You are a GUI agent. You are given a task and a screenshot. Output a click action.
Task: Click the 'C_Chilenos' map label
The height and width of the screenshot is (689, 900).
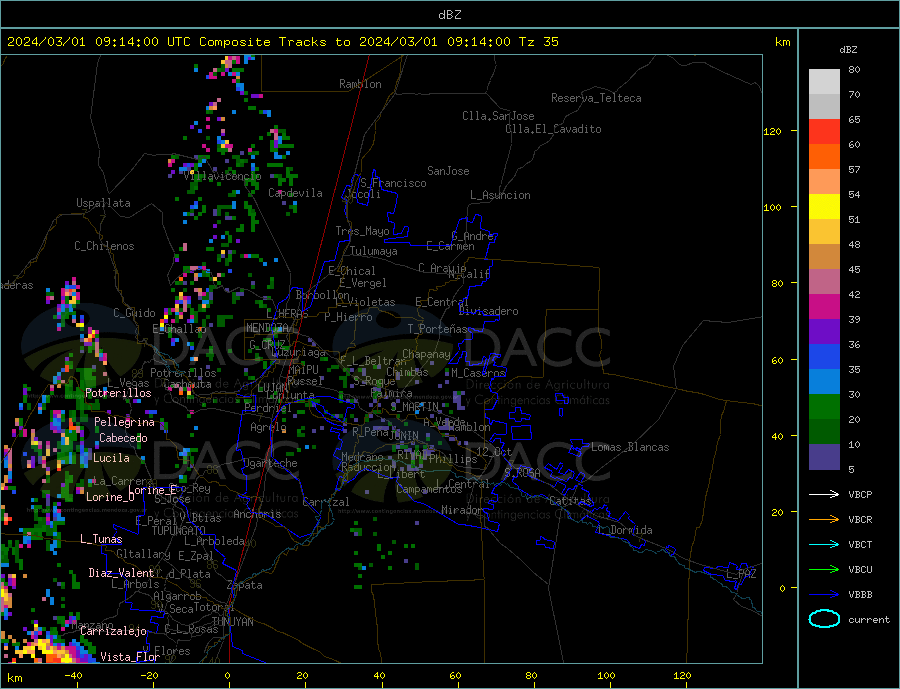pos(104,246)
